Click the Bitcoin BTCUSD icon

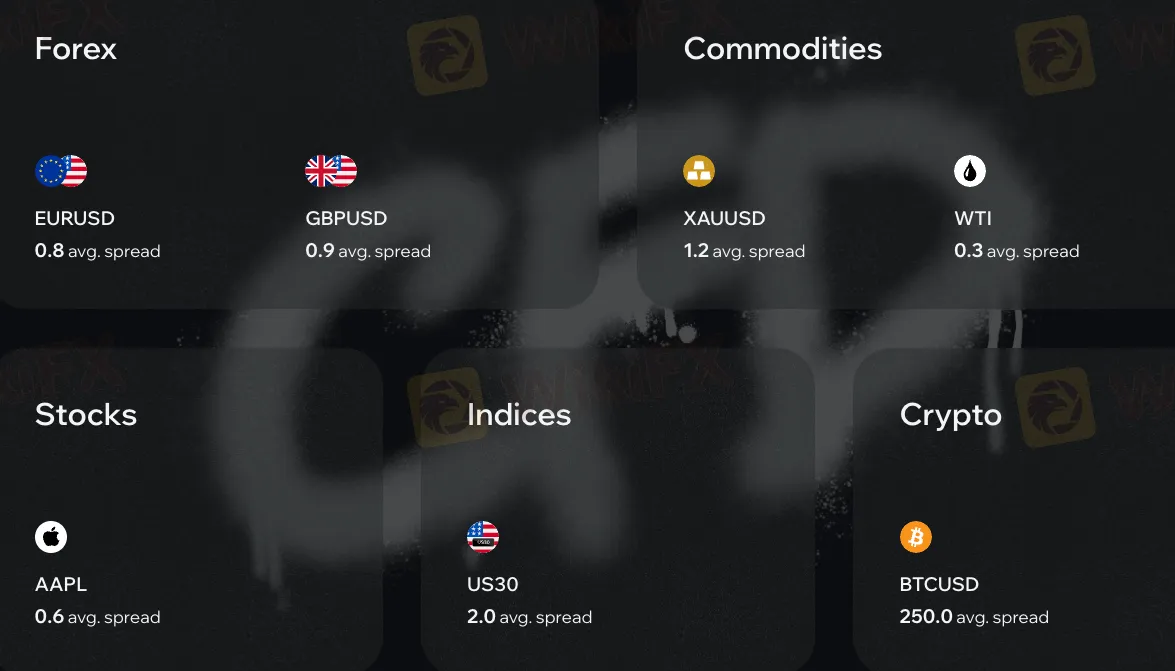(x=916, y=537)
